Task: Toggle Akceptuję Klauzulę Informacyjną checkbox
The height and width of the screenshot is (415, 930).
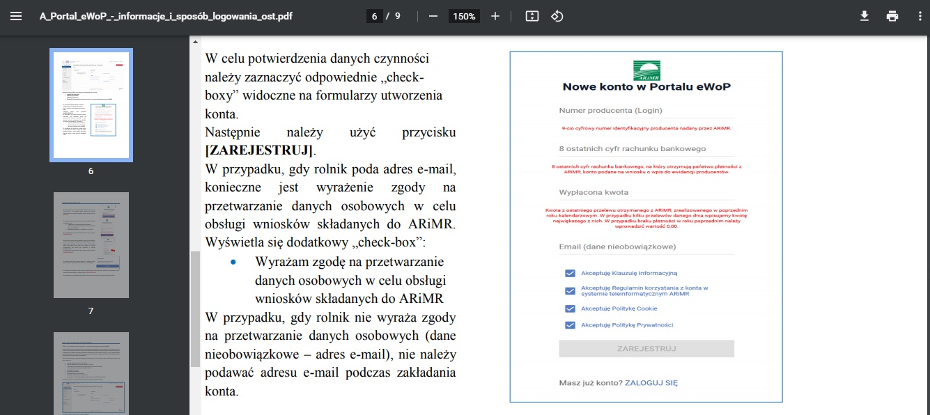Action: pos(570,273)
